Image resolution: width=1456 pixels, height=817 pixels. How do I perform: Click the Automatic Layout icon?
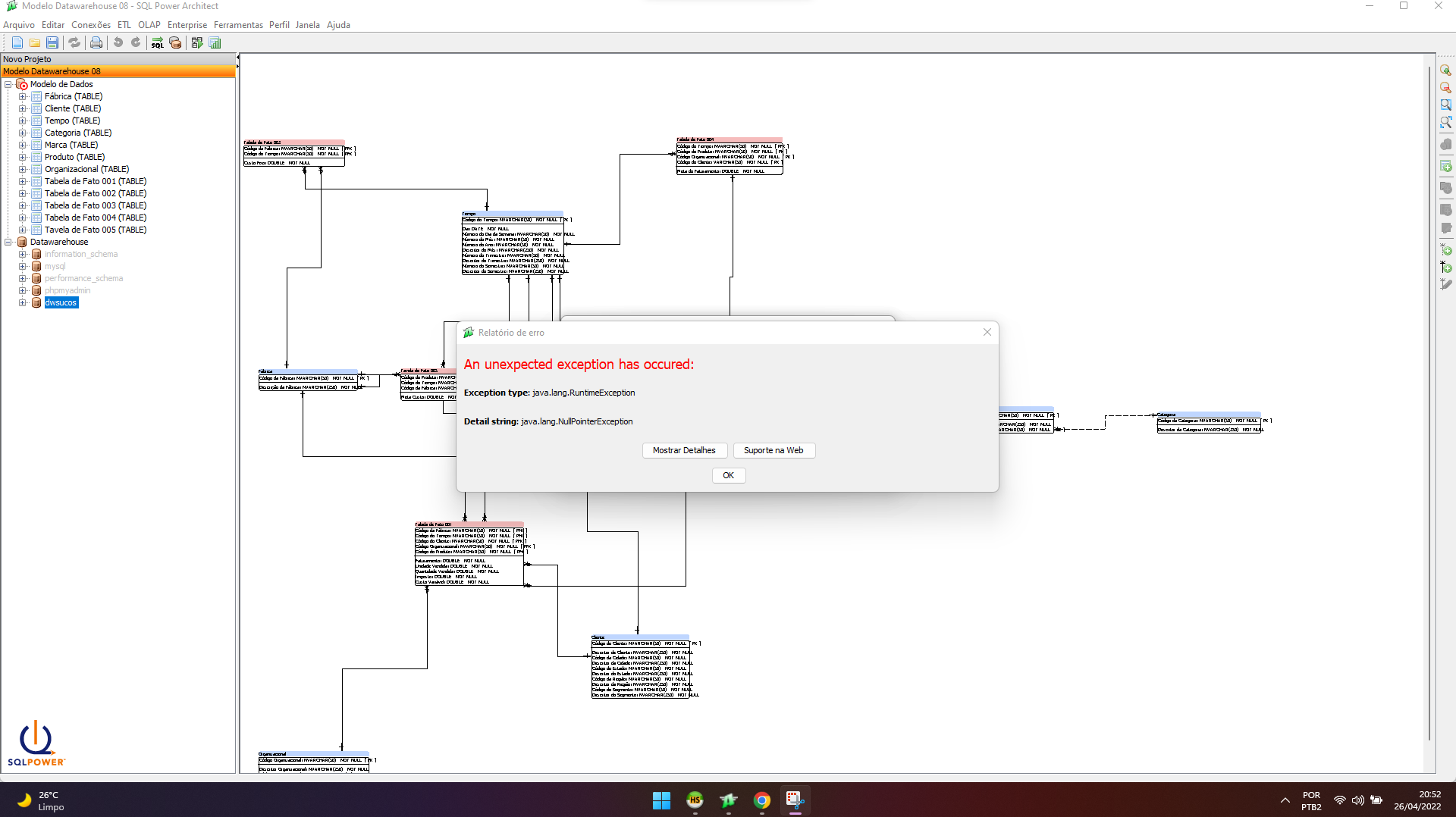pos(197,43)
